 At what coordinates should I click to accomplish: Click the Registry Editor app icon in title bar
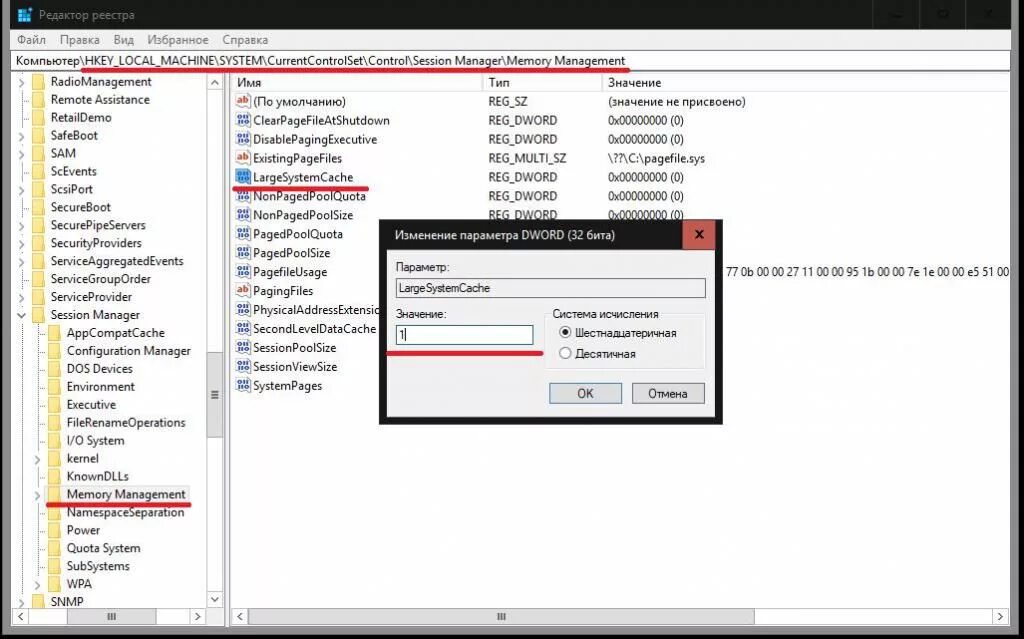(x=24, y=14)
